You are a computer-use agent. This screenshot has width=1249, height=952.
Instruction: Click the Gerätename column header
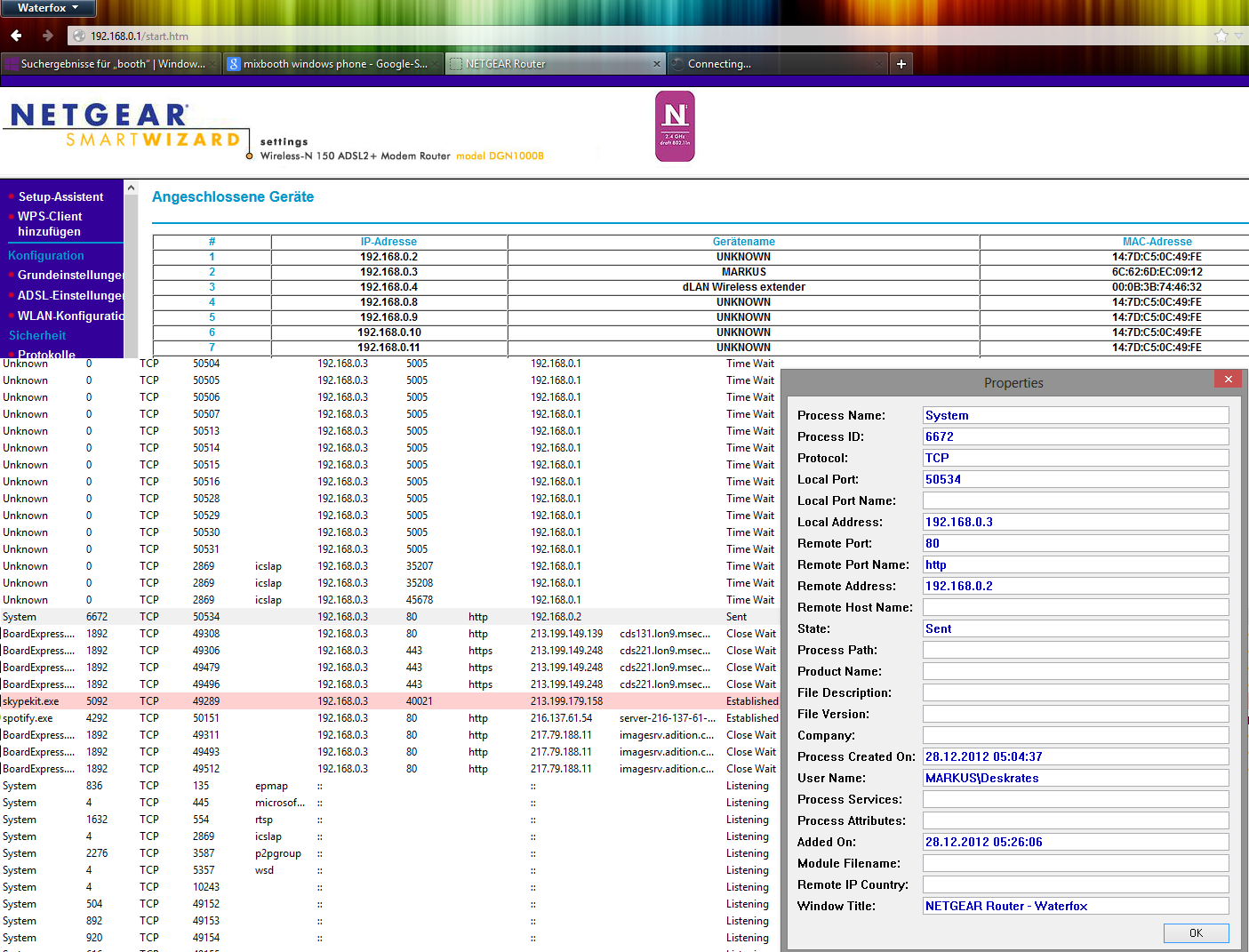point(744,242)
